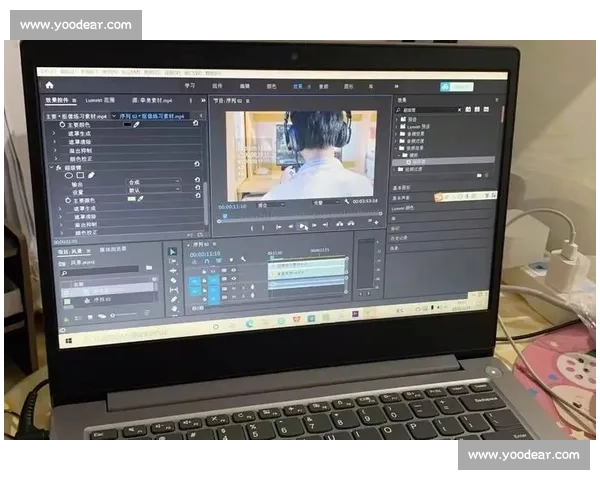The image size is (600, 480).
Task: Reset the 输出 parameter
Action: tap(197, 180)
